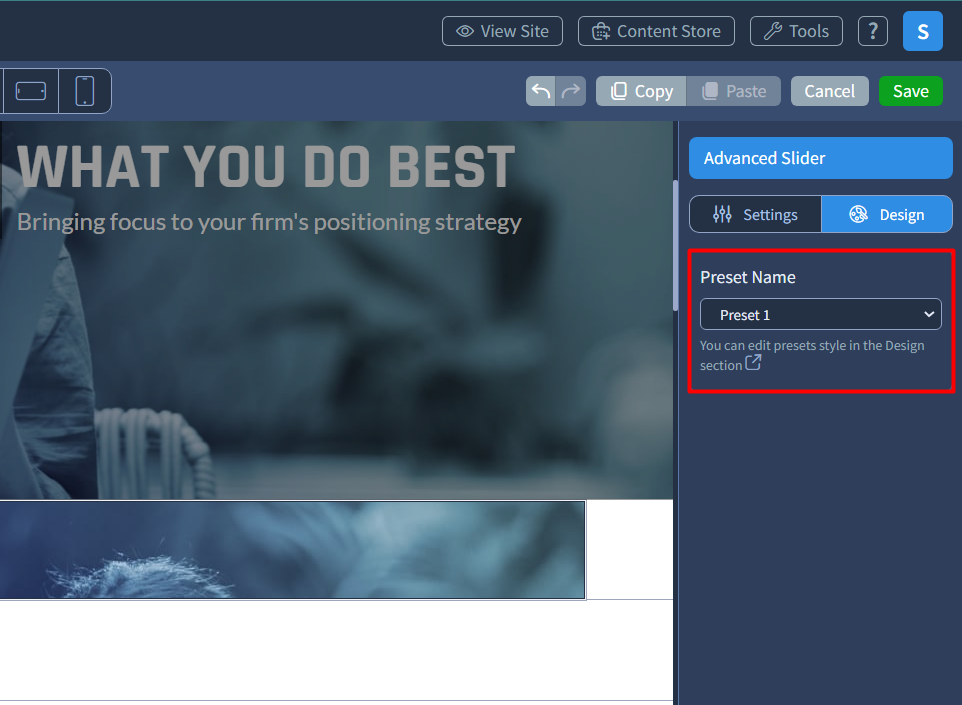
Task: Click the positioning strategy subtitle text
Action: pyautogui.click(x=269, y=222)
